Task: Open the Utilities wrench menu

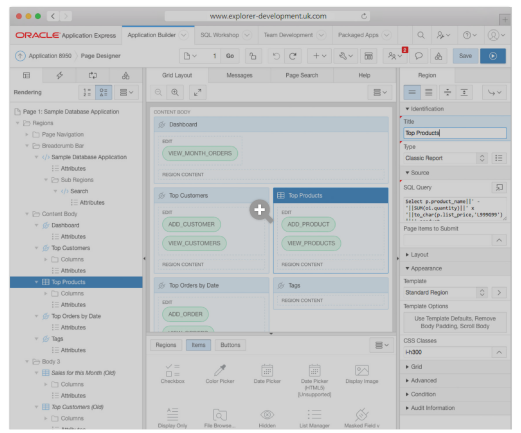Action: (x=346, y=56)
